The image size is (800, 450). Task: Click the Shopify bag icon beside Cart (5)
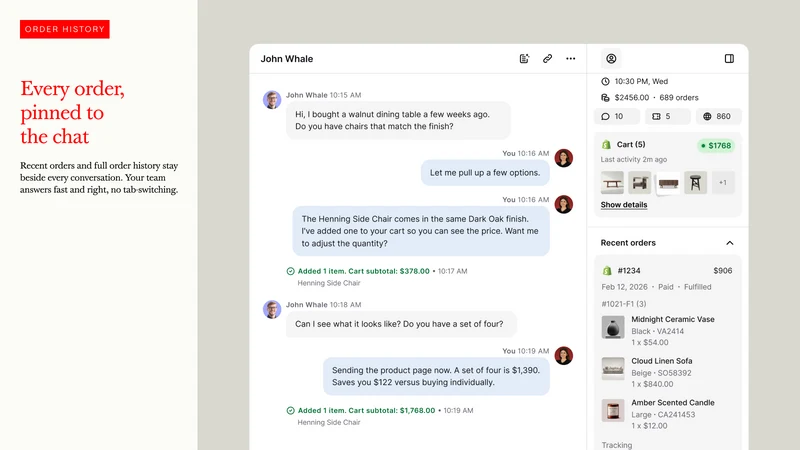(606, 145)
